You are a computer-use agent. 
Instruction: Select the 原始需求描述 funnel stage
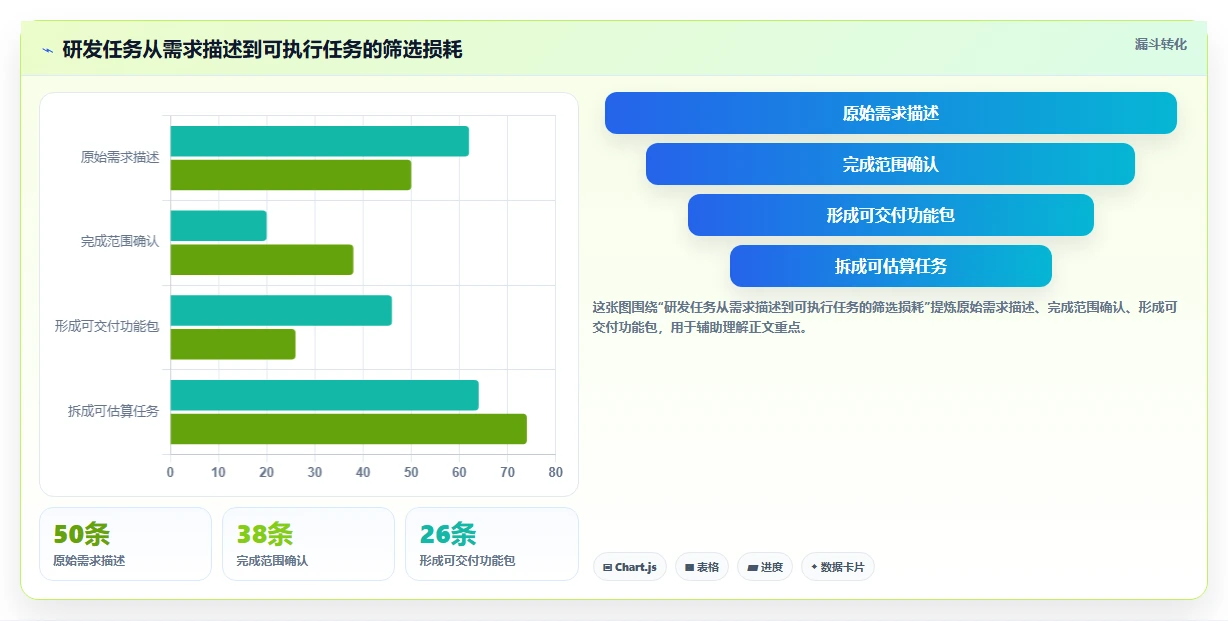pyautogui.click(x=890, y=113)
